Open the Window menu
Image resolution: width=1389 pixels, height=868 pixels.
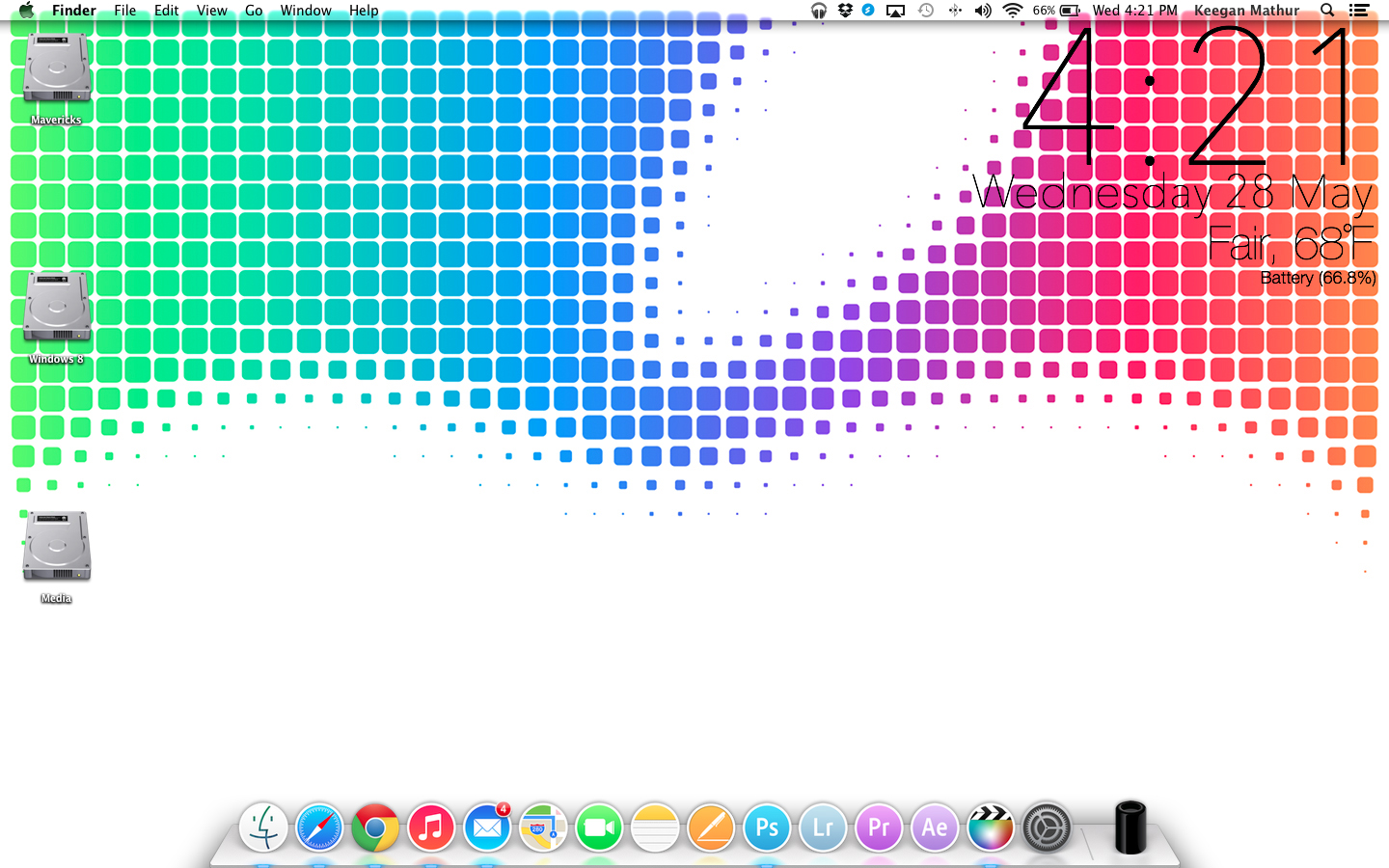(306, 11)
